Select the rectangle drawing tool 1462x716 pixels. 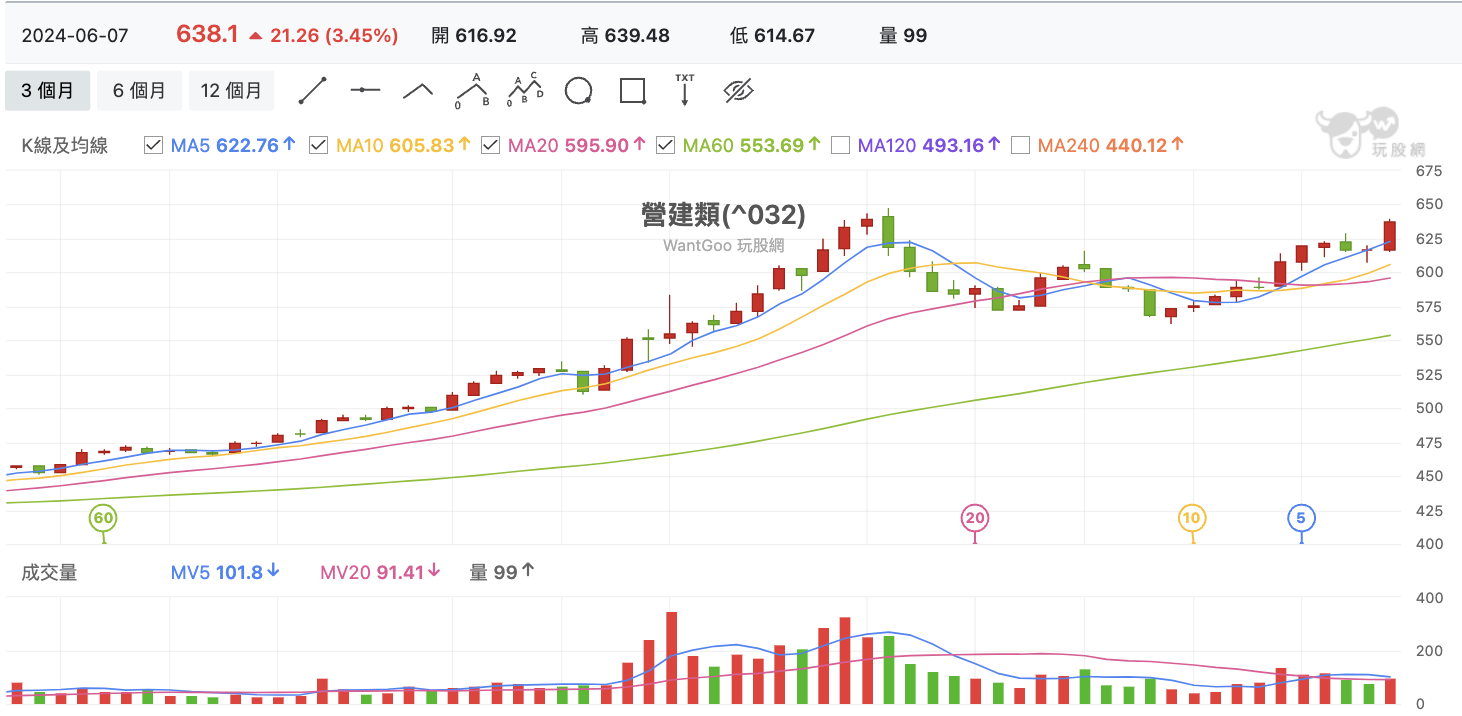632,91
